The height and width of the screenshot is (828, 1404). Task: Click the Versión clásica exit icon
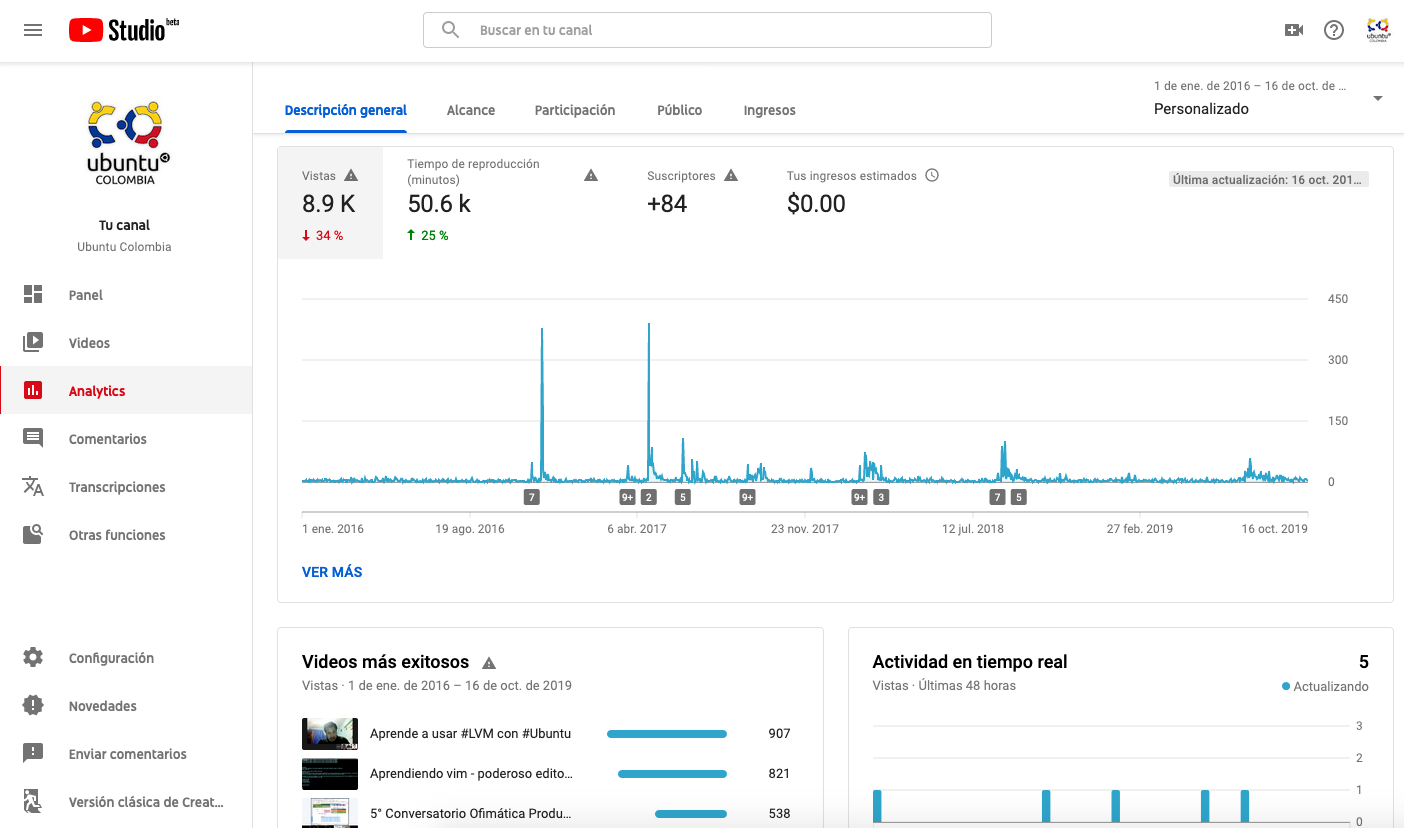(33, 801)
